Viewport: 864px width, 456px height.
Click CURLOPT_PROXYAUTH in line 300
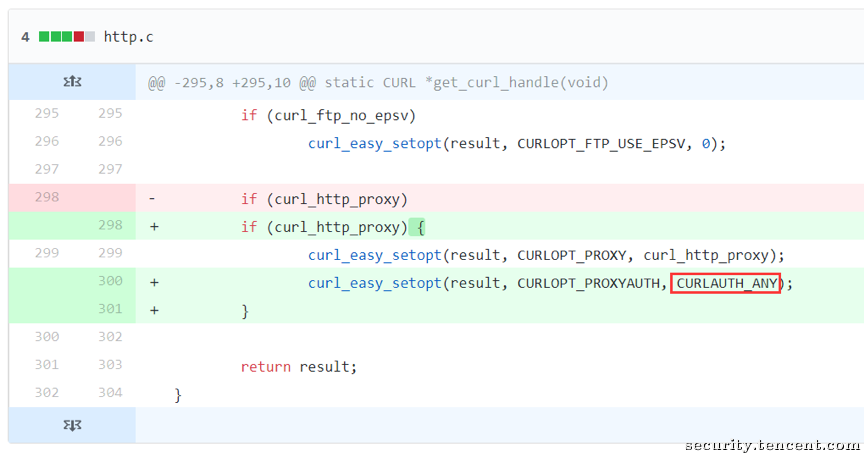(588, 283)
